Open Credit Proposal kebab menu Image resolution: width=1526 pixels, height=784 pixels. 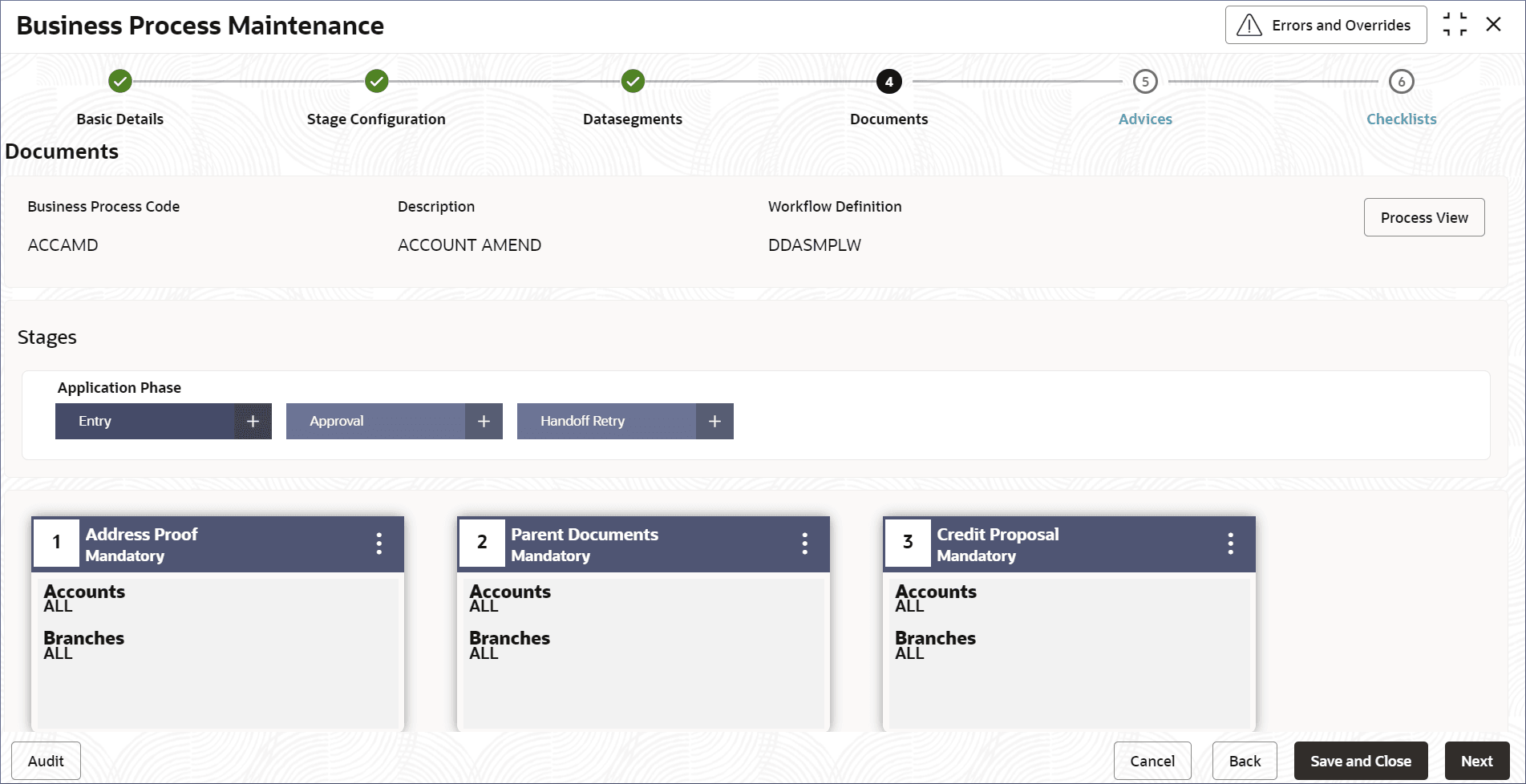click(x=1231, y=544)
